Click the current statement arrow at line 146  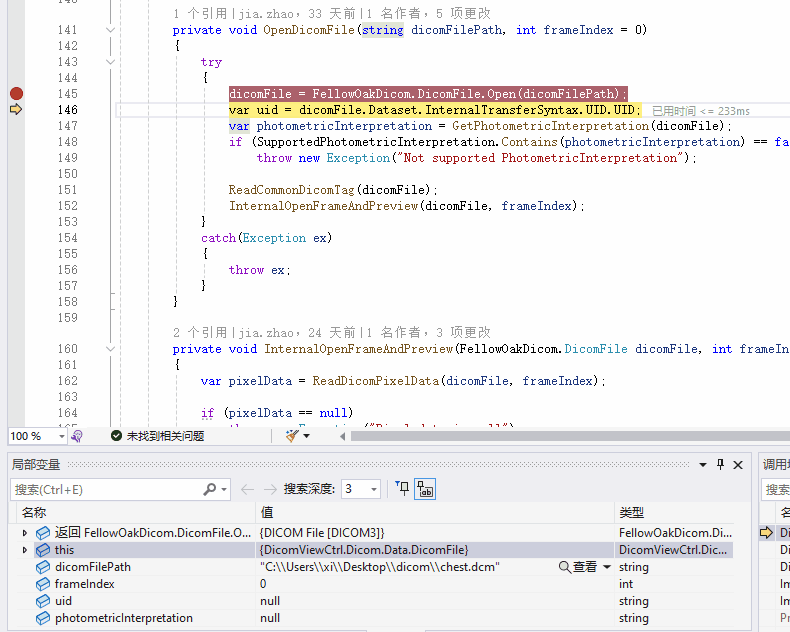16,109
